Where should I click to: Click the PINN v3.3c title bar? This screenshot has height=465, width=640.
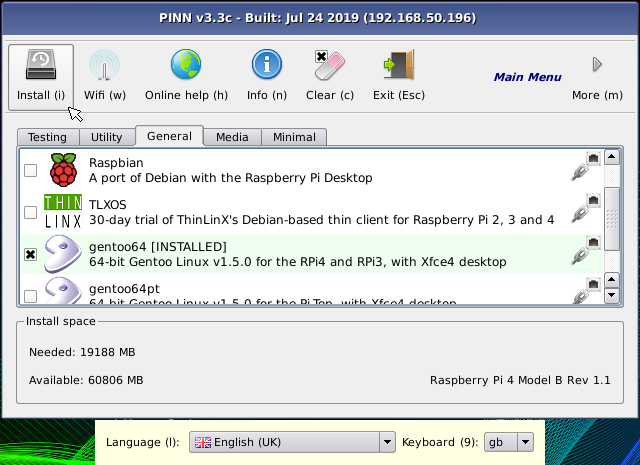tap(318, 18)
